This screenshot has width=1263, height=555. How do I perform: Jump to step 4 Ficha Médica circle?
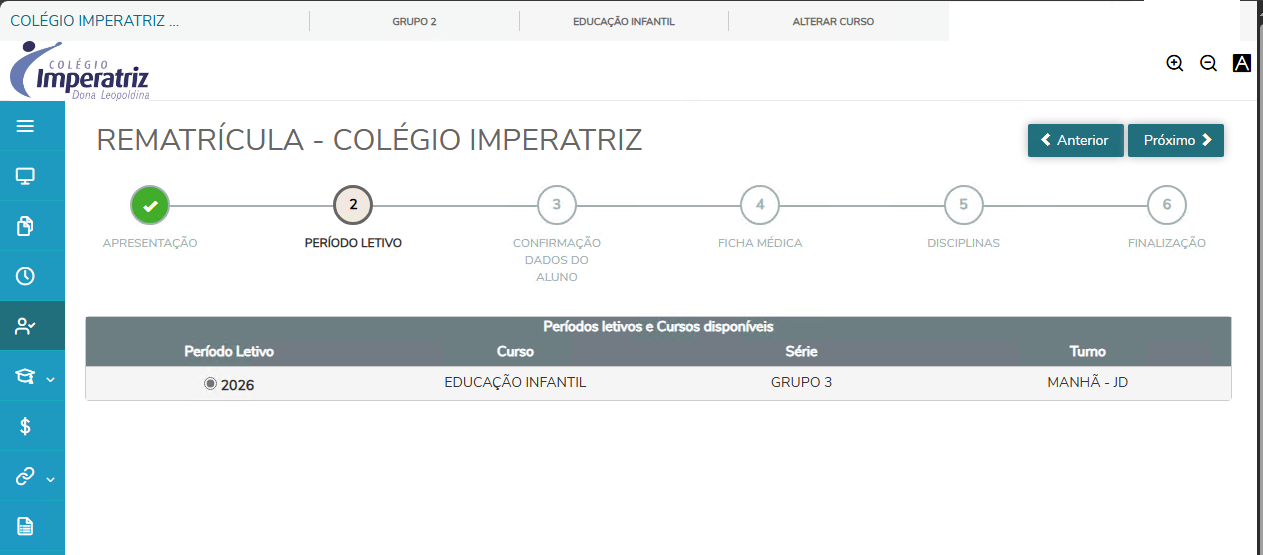(x=760, y=205)
